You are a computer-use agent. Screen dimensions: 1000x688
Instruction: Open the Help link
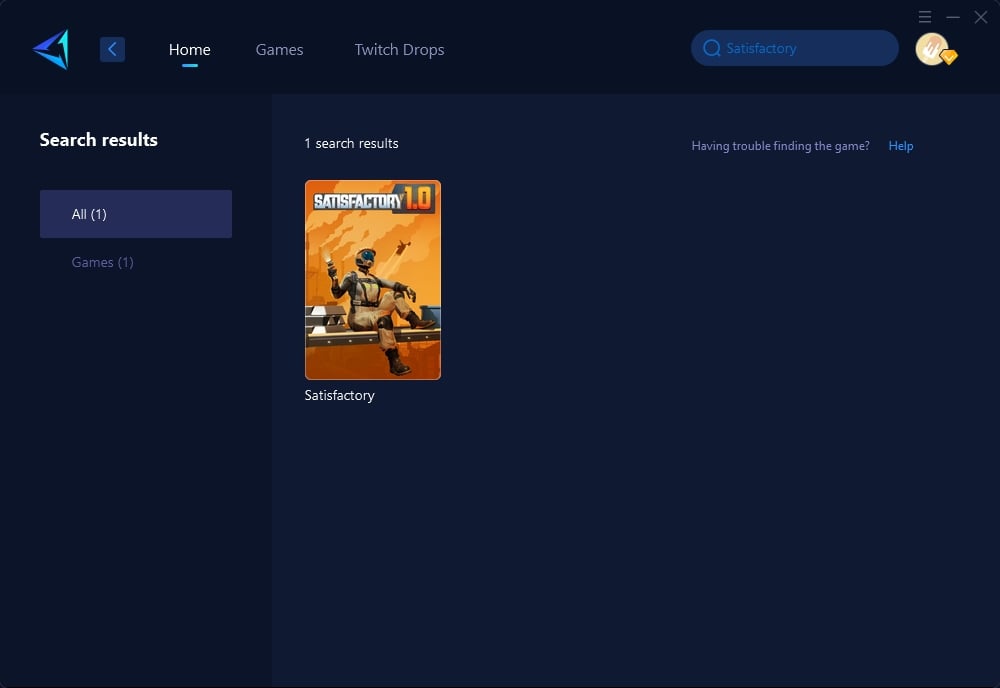click(901, 146)
